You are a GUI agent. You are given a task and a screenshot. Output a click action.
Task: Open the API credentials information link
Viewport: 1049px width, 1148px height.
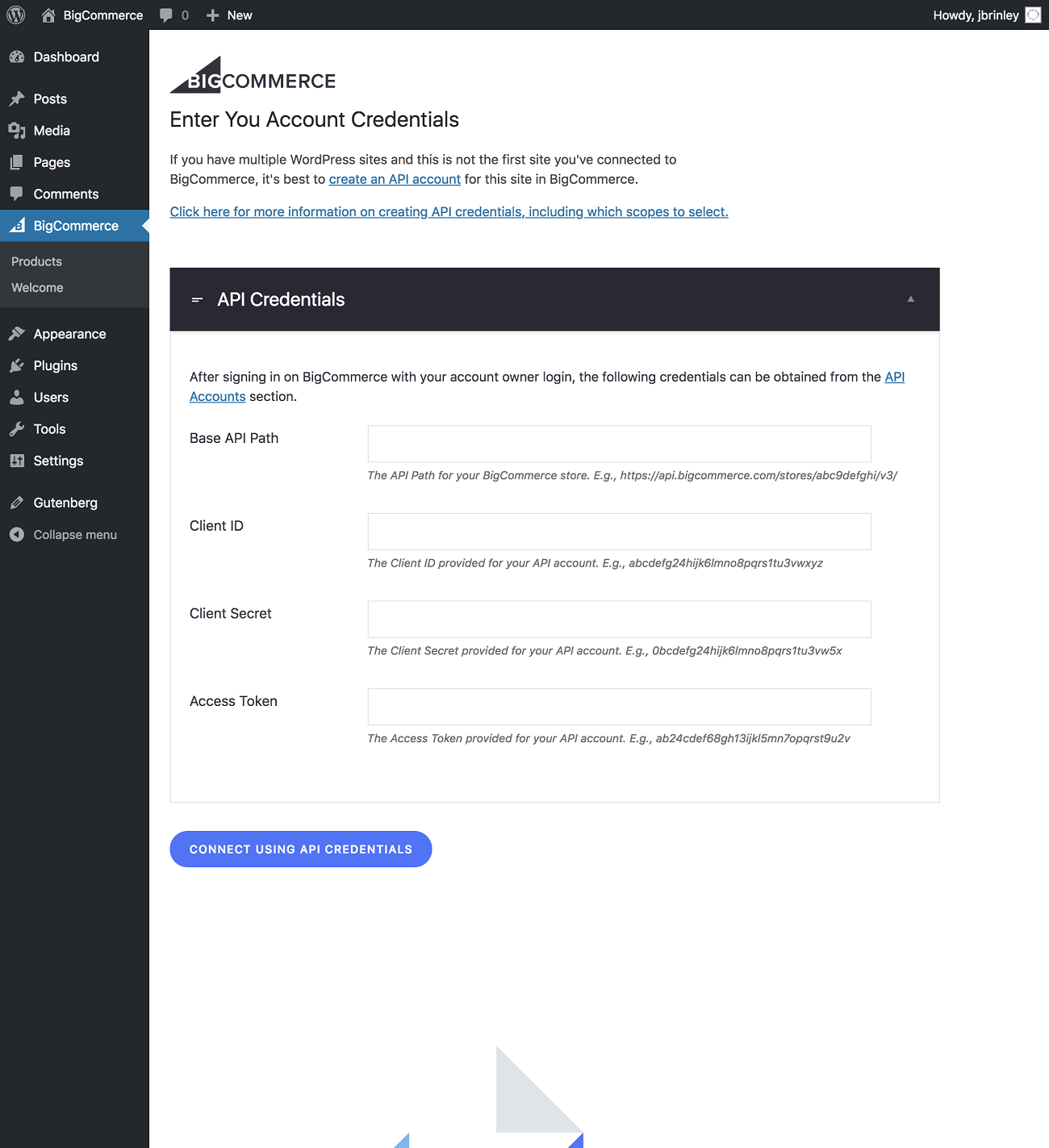449,211
